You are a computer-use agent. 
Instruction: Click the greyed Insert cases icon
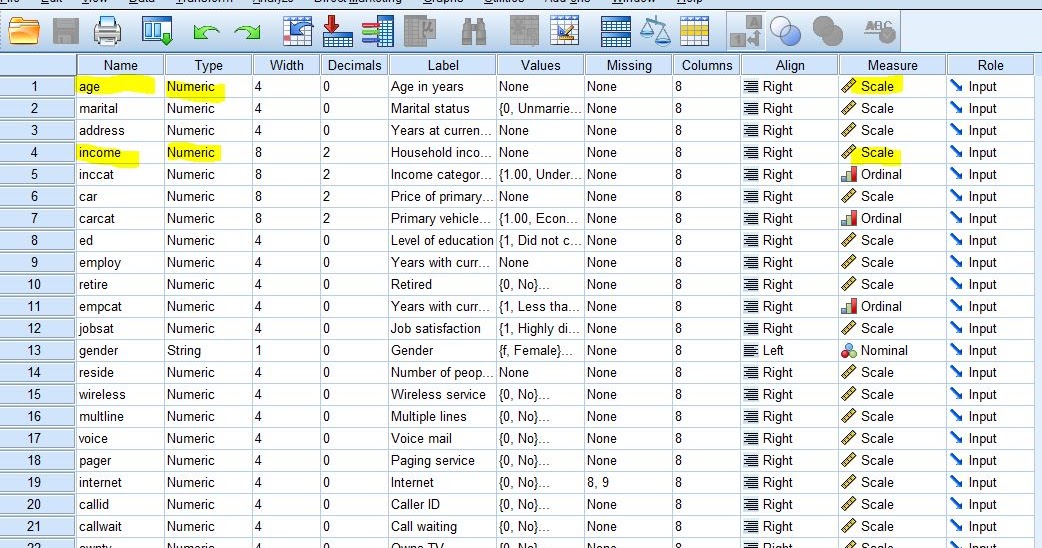tap(524, 31)
